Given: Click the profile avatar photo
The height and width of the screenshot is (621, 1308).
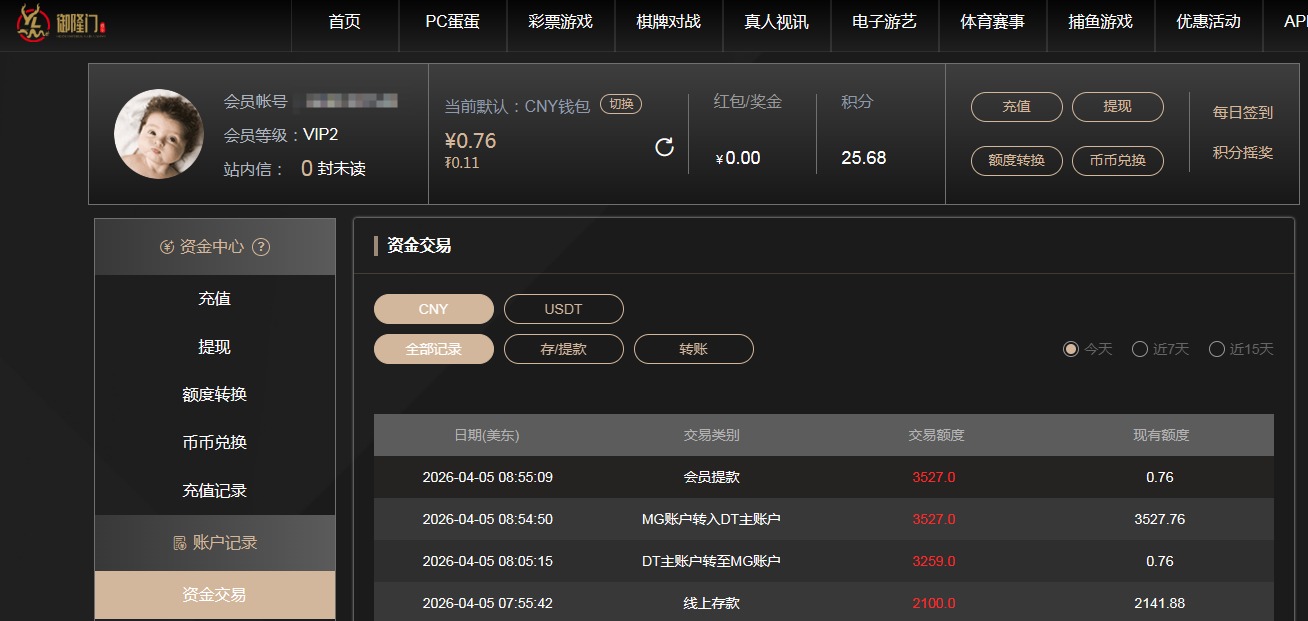Looking at the screenshot, I should click(x=158, y=133).
